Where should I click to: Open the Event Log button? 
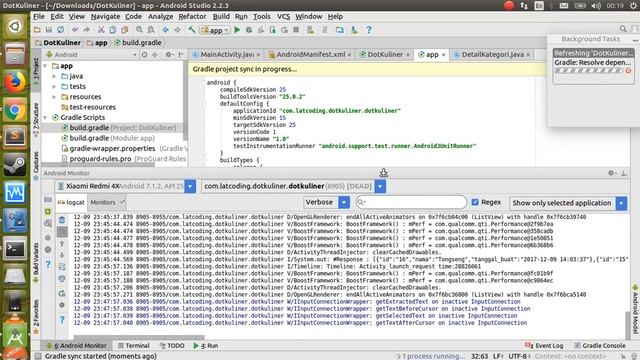[544, 345]
